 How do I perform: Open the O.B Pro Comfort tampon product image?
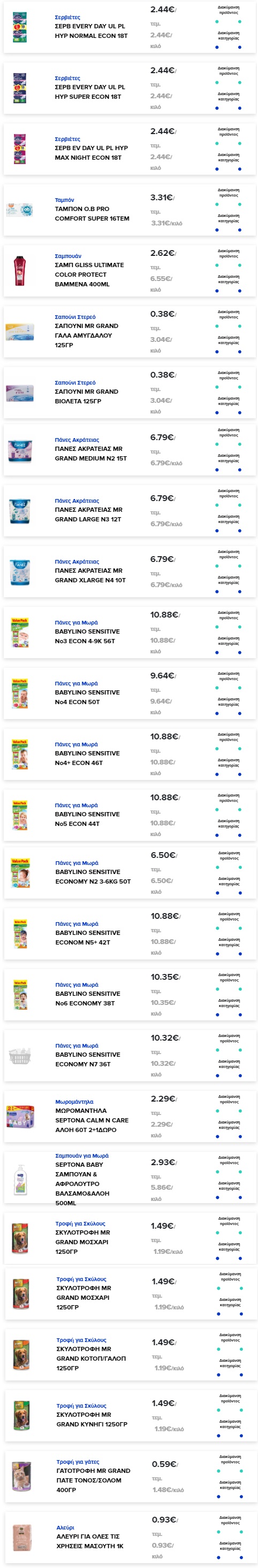pyautogui.click(x=20, y=209)
